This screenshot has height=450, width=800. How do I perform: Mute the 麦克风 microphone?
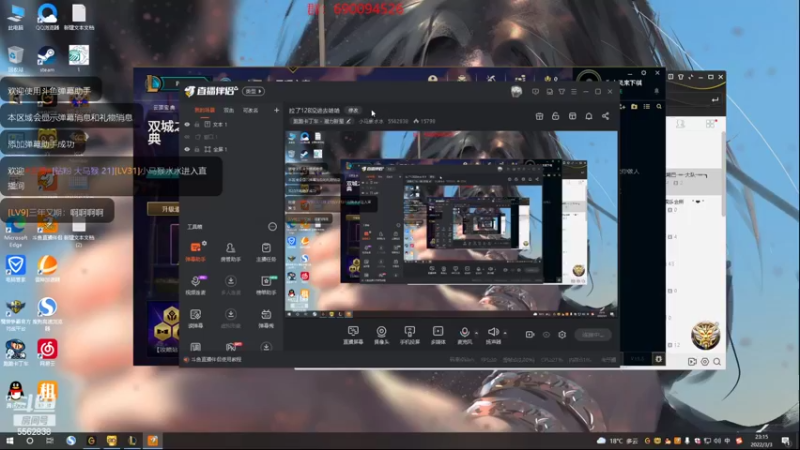tap(464, 335)
